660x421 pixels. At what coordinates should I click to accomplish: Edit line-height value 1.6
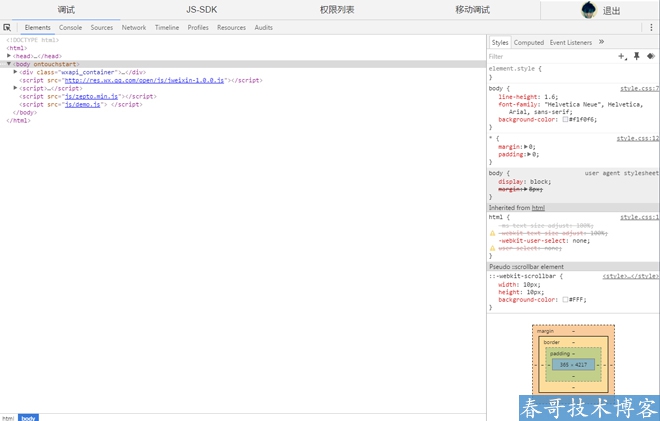click(551, 96)
